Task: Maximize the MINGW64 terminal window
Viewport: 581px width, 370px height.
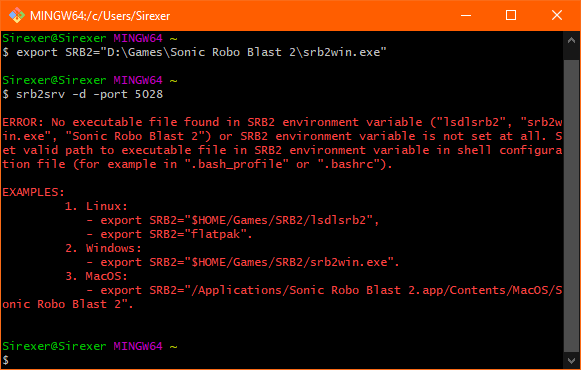Action: pos(511,16)
